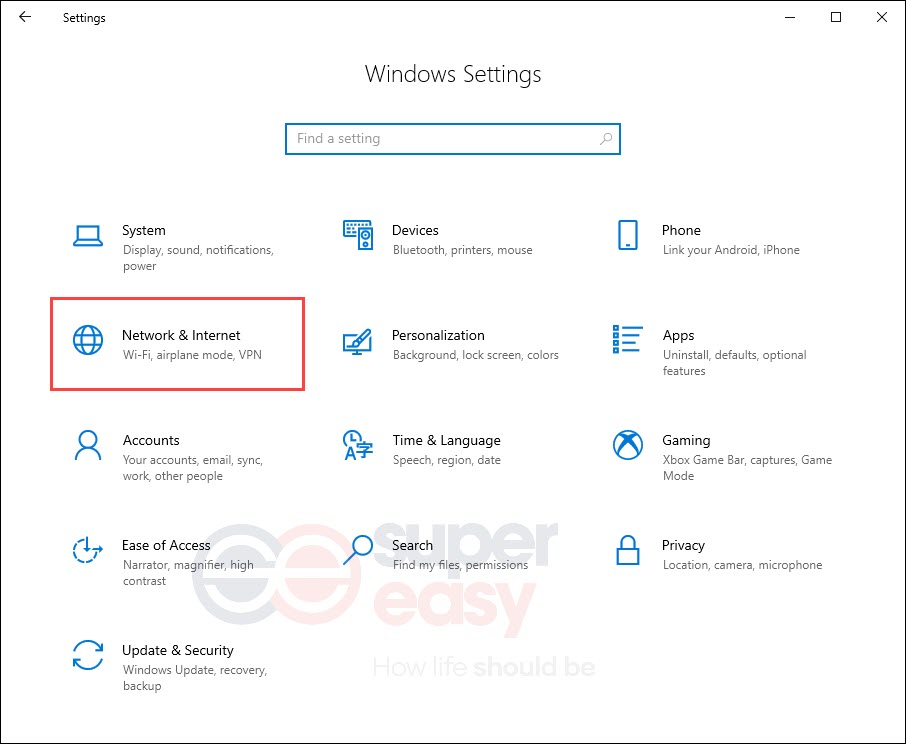The image size is (906, 744).
Task: Close the Settings window
Action: coord(882,17)
